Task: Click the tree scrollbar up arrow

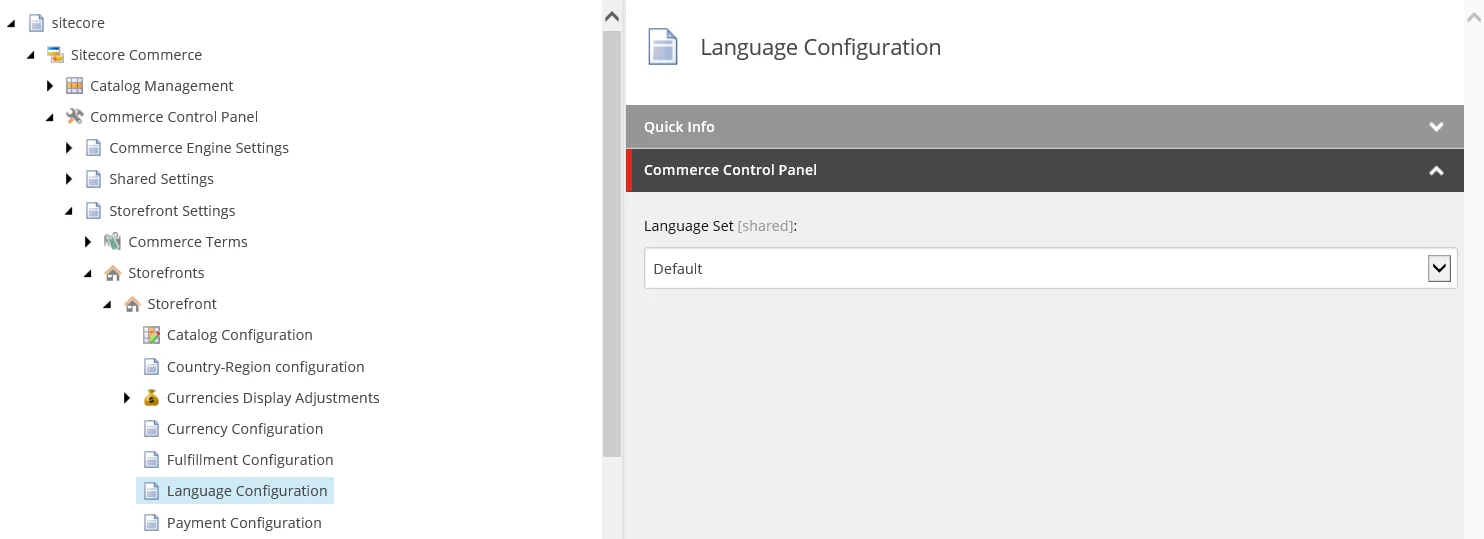Action: pos(612,16)
